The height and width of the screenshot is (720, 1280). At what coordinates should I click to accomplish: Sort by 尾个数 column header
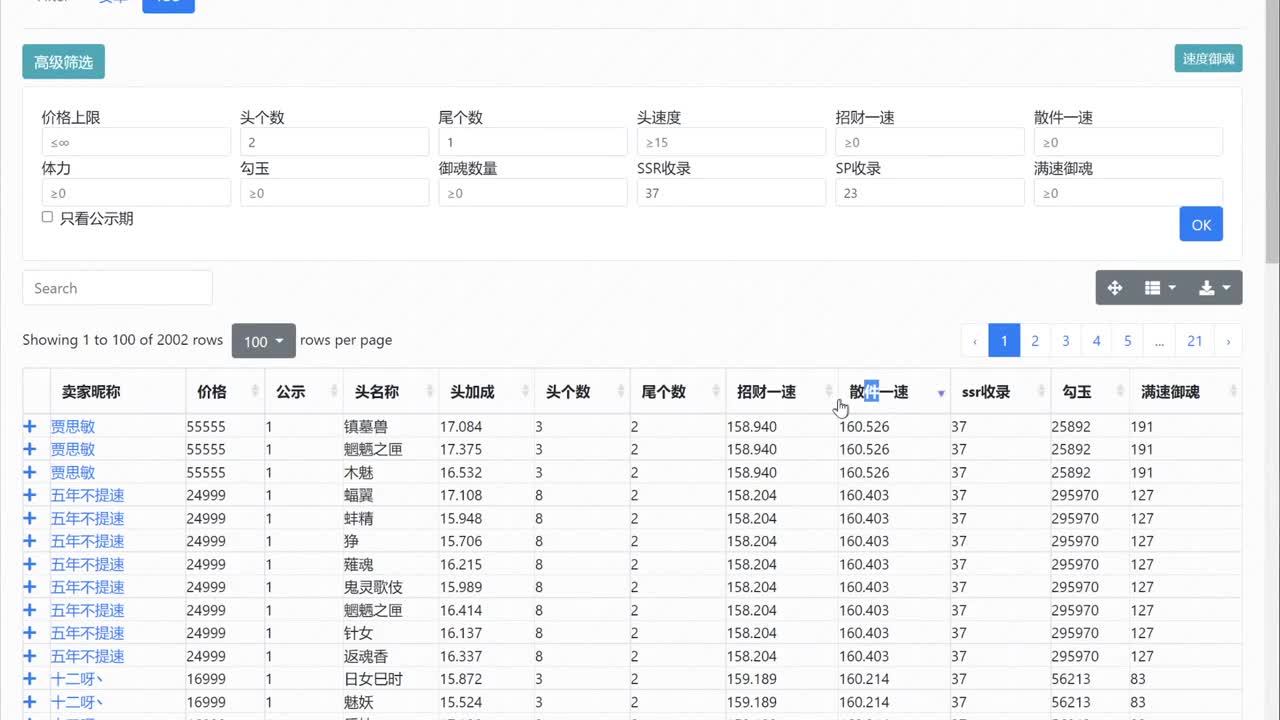coord(678,392)
